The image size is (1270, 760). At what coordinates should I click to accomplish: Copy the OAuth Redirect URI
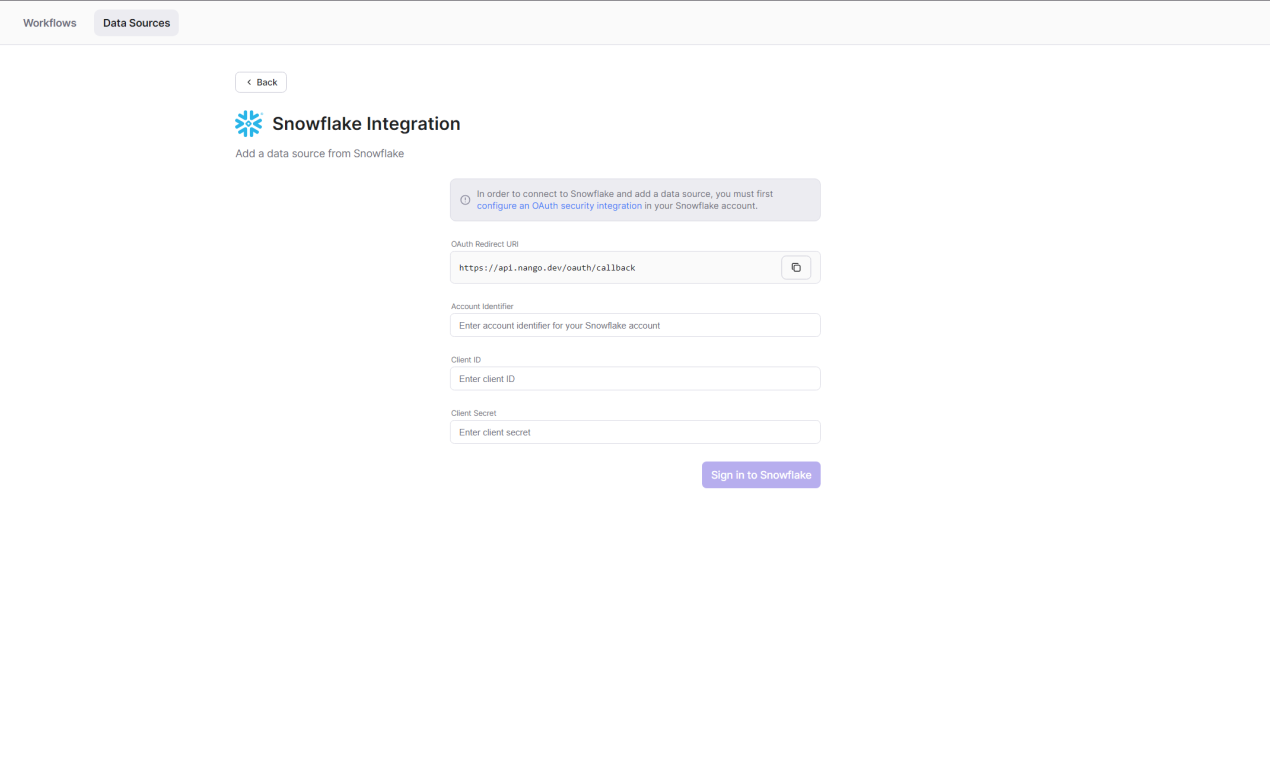tap(796, 267)
